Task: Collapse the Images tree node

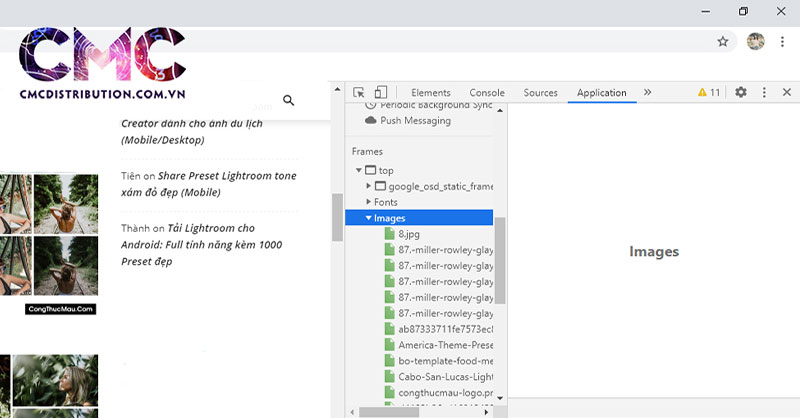Action: [369, 218]
